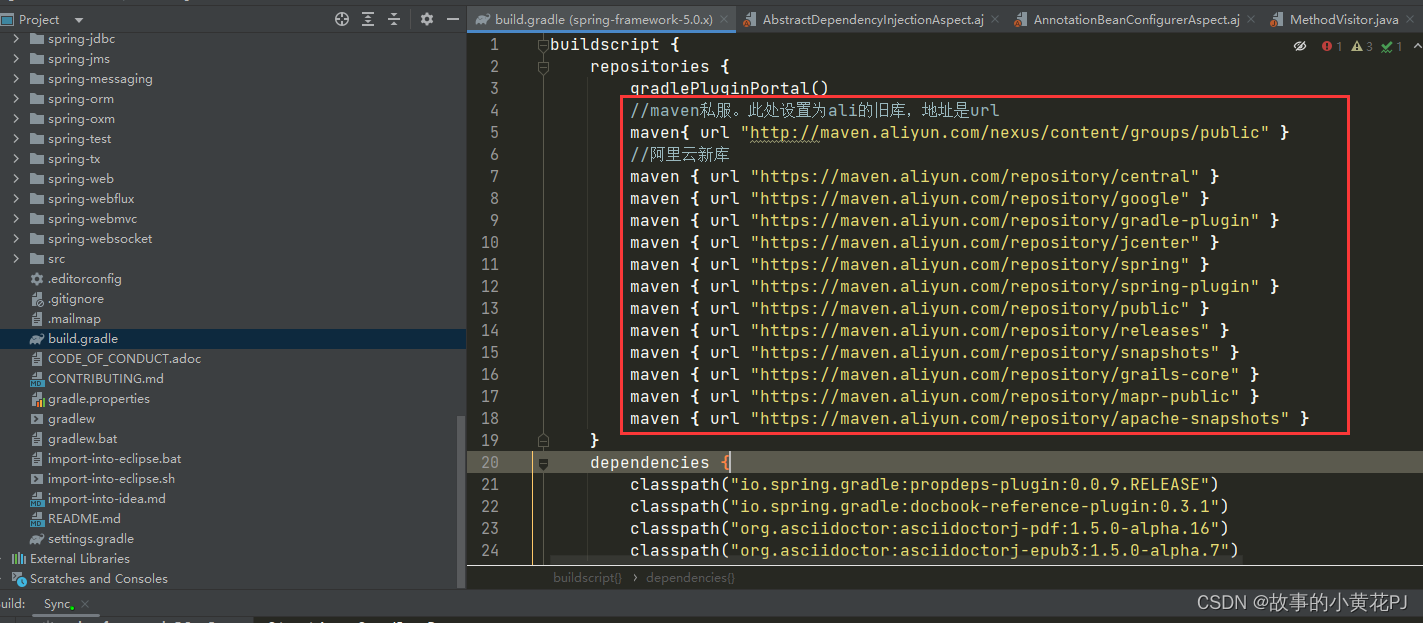Select Scratches and Consoles node
The image size is (1423, 623).
point(99,579)
